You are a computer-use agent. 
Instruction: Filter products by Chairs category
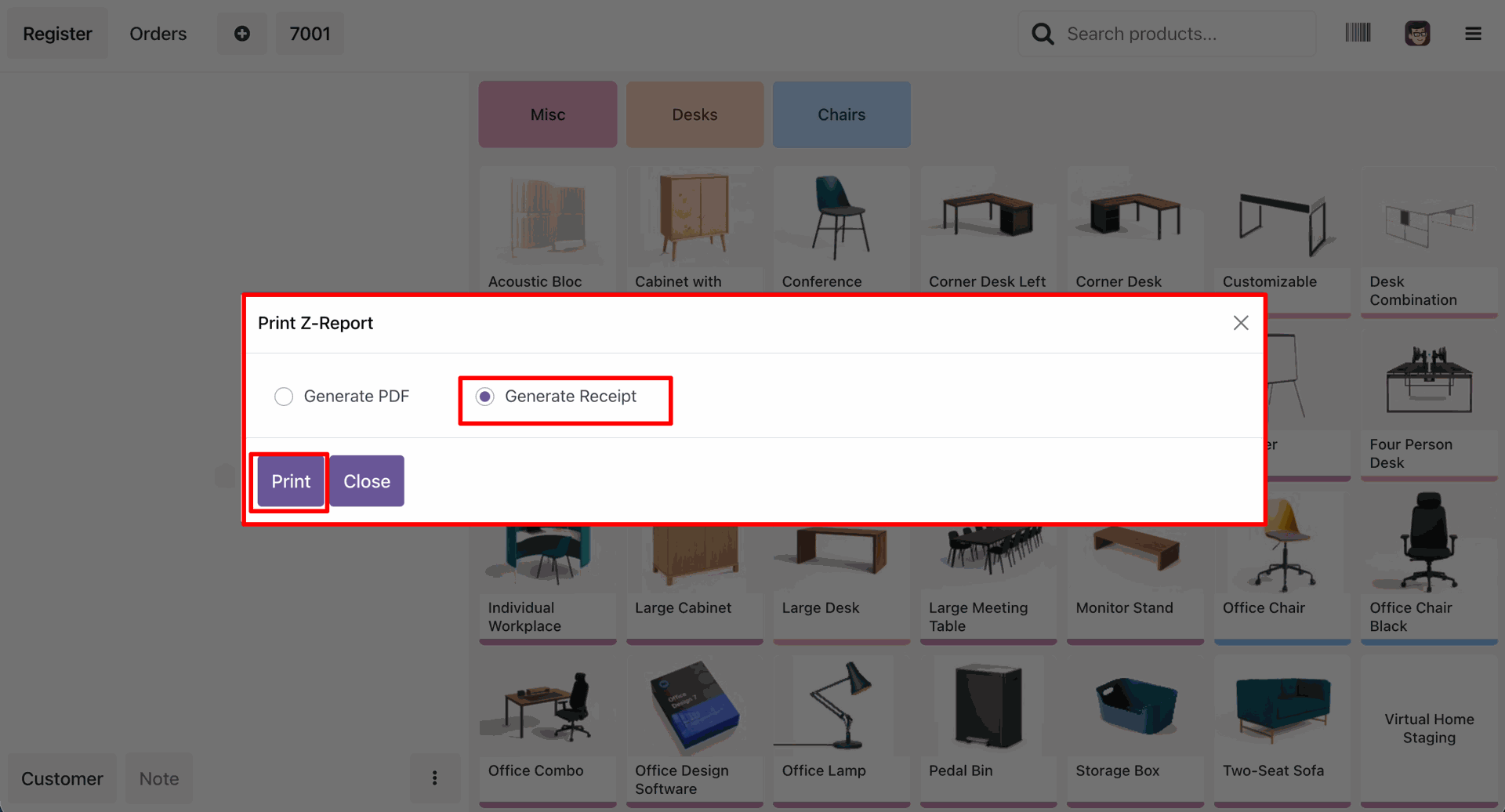click(841, 114)
